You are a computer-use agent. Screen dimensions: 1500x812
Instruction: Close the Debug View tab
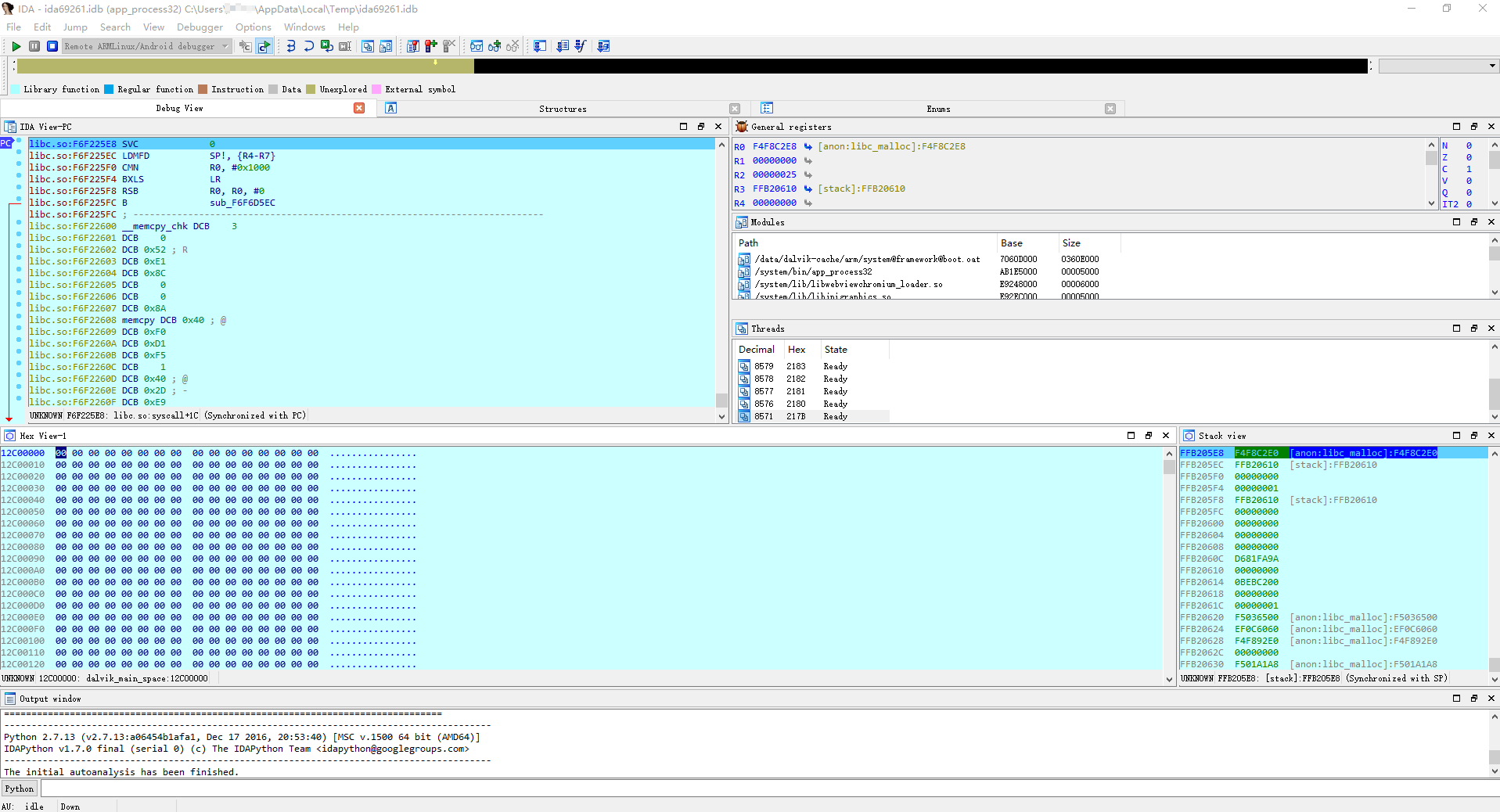pos(359,108)
